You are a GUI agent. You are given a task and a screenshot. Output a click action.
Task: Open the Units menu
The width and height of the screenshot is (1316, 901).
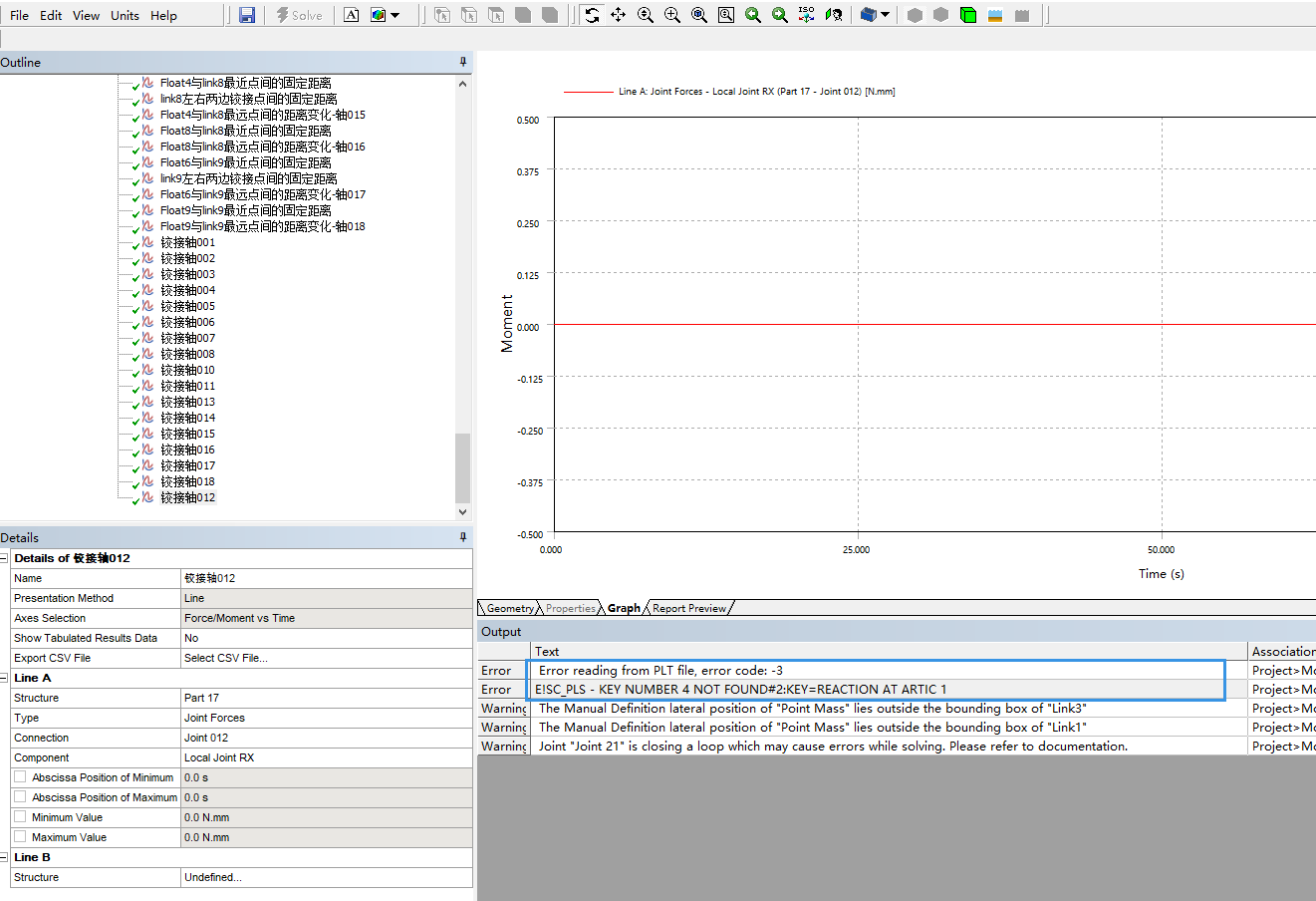125,15
